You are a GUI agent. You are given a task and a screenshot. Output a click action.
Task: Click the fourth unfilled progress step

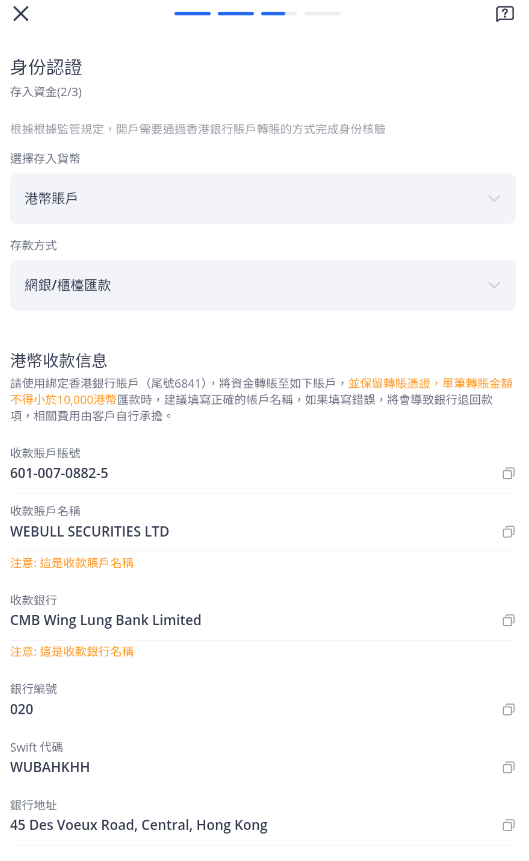(x=322, y=13)
